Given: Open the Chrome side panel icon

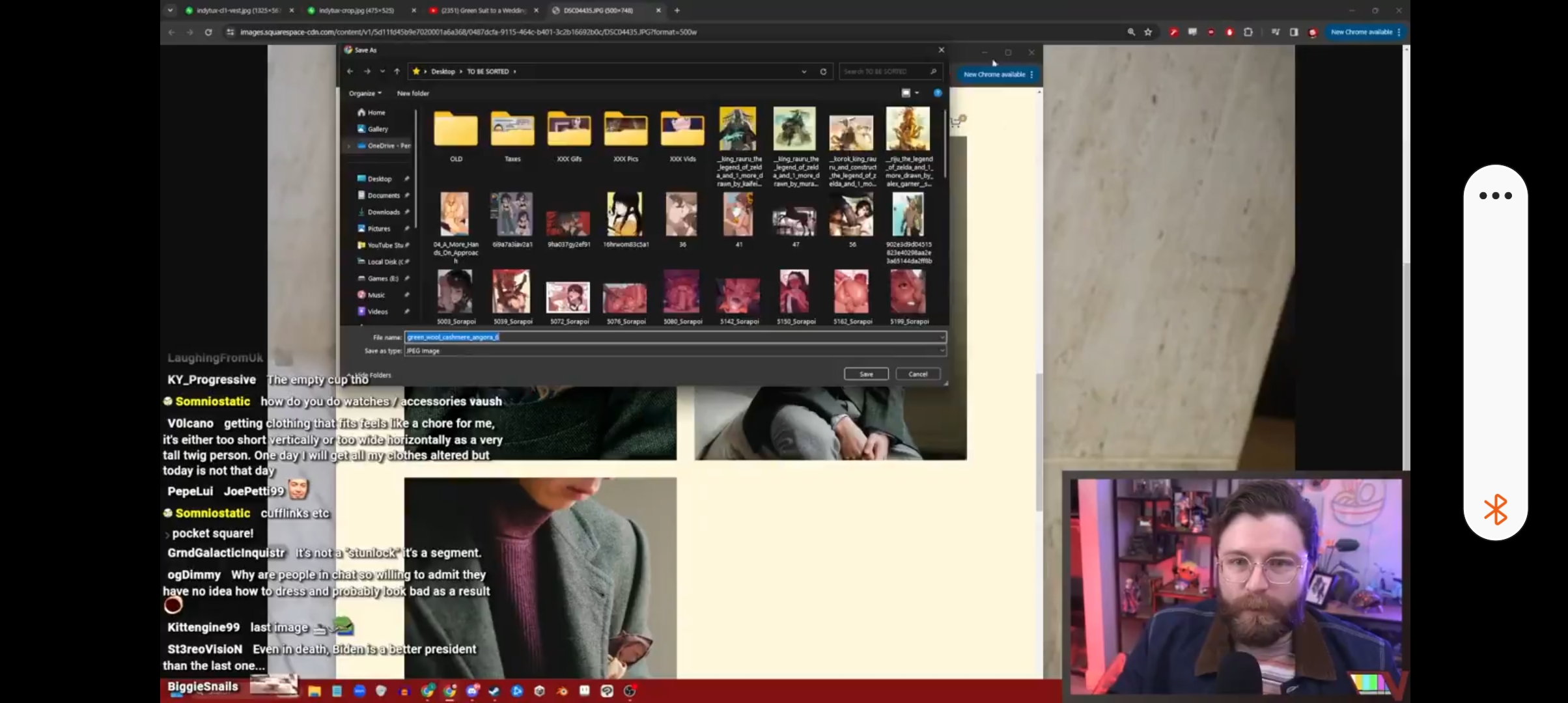Looking at the screenshot, I should (1293, 32).
